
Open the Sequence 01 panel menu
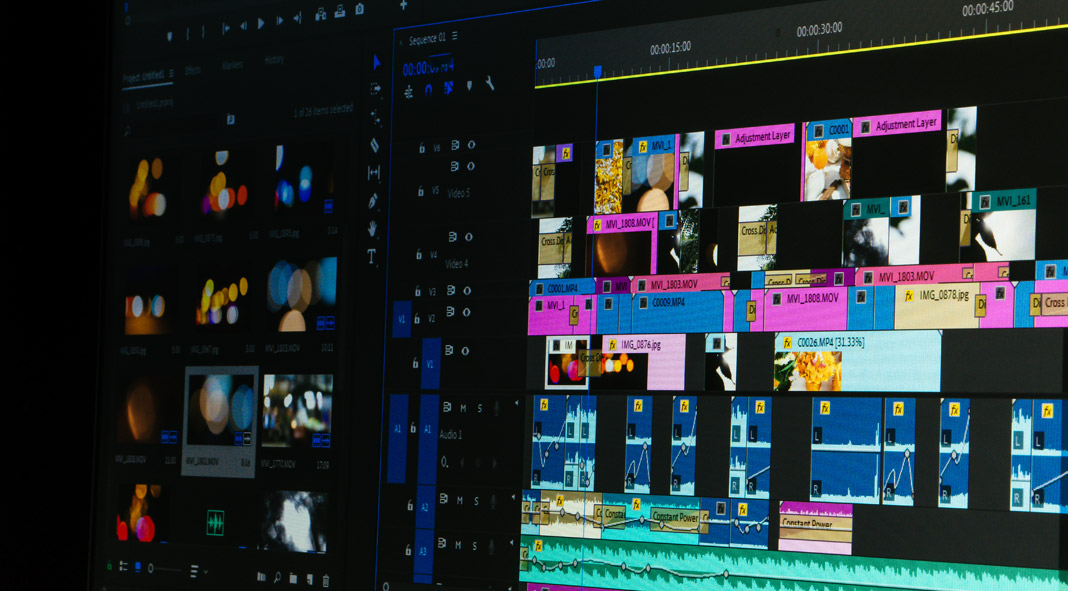(x=455, y=36)
